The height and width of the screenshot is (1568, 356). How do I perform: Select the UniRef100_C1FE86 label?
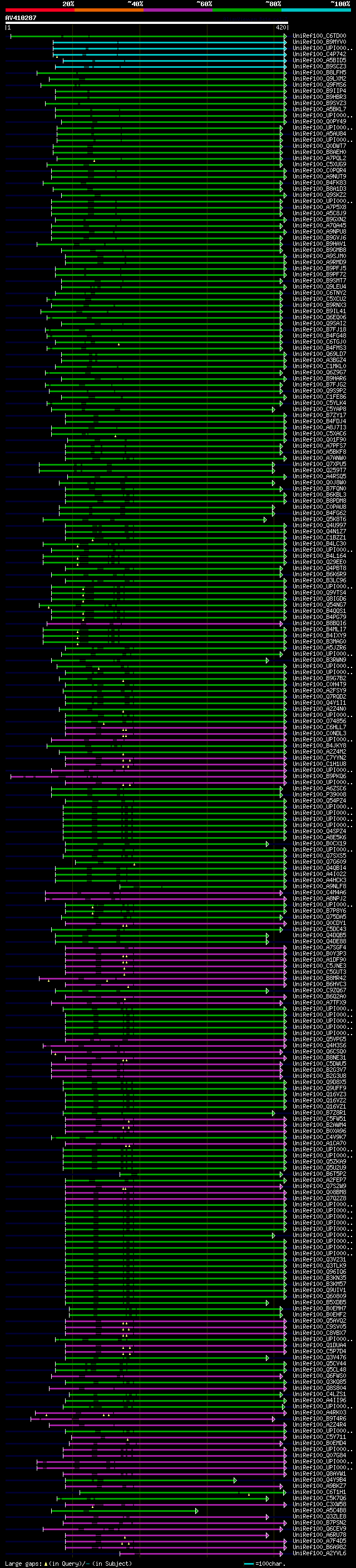(x=319, y=397)
